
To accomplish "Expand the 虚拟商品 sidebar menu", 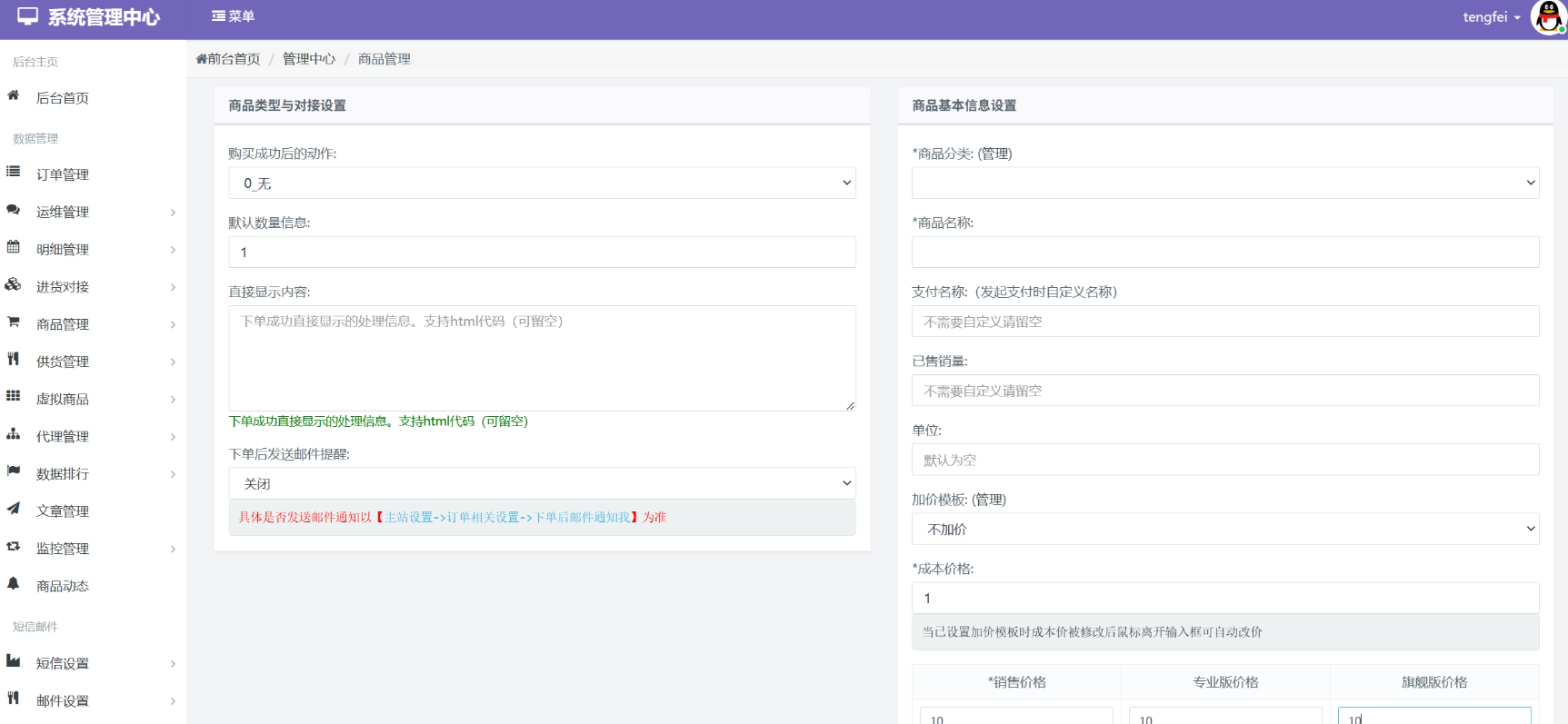I will tap(91, 399).
